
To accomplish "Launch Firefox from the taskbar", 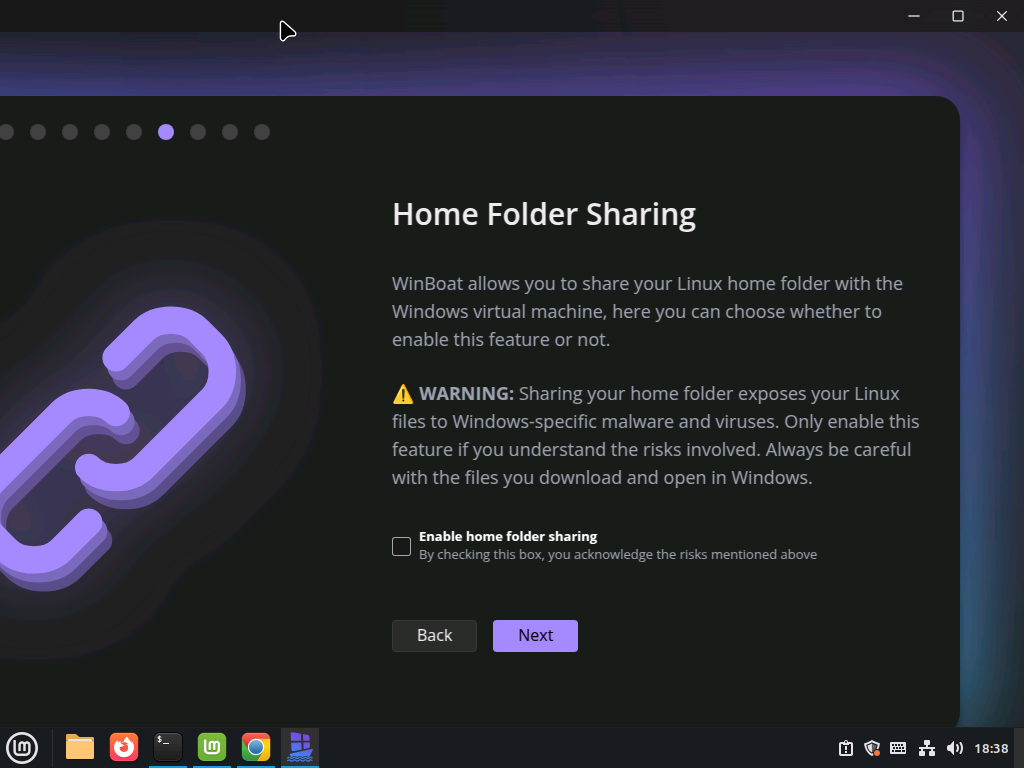I will 124,747.
